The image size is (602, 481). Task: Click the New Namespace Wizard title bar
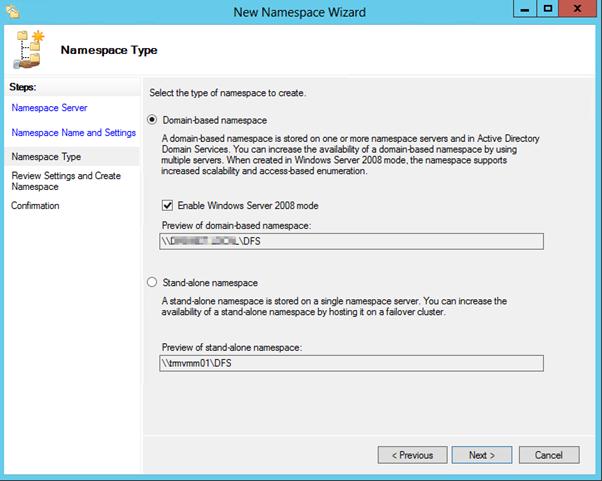click(300, 12)
